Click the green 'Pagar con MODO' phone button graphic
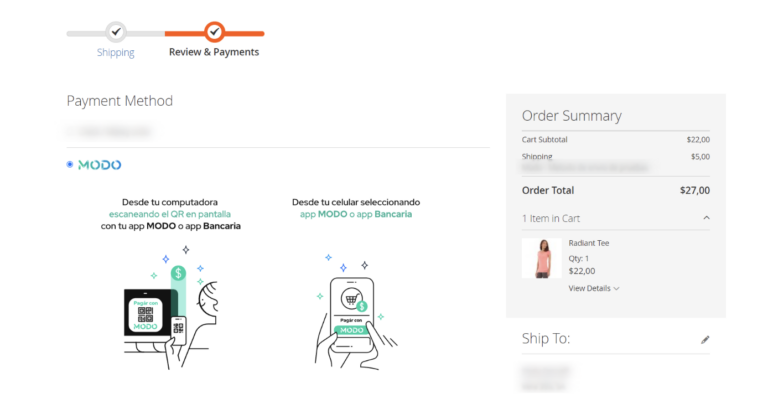 [x=350, y=330]
